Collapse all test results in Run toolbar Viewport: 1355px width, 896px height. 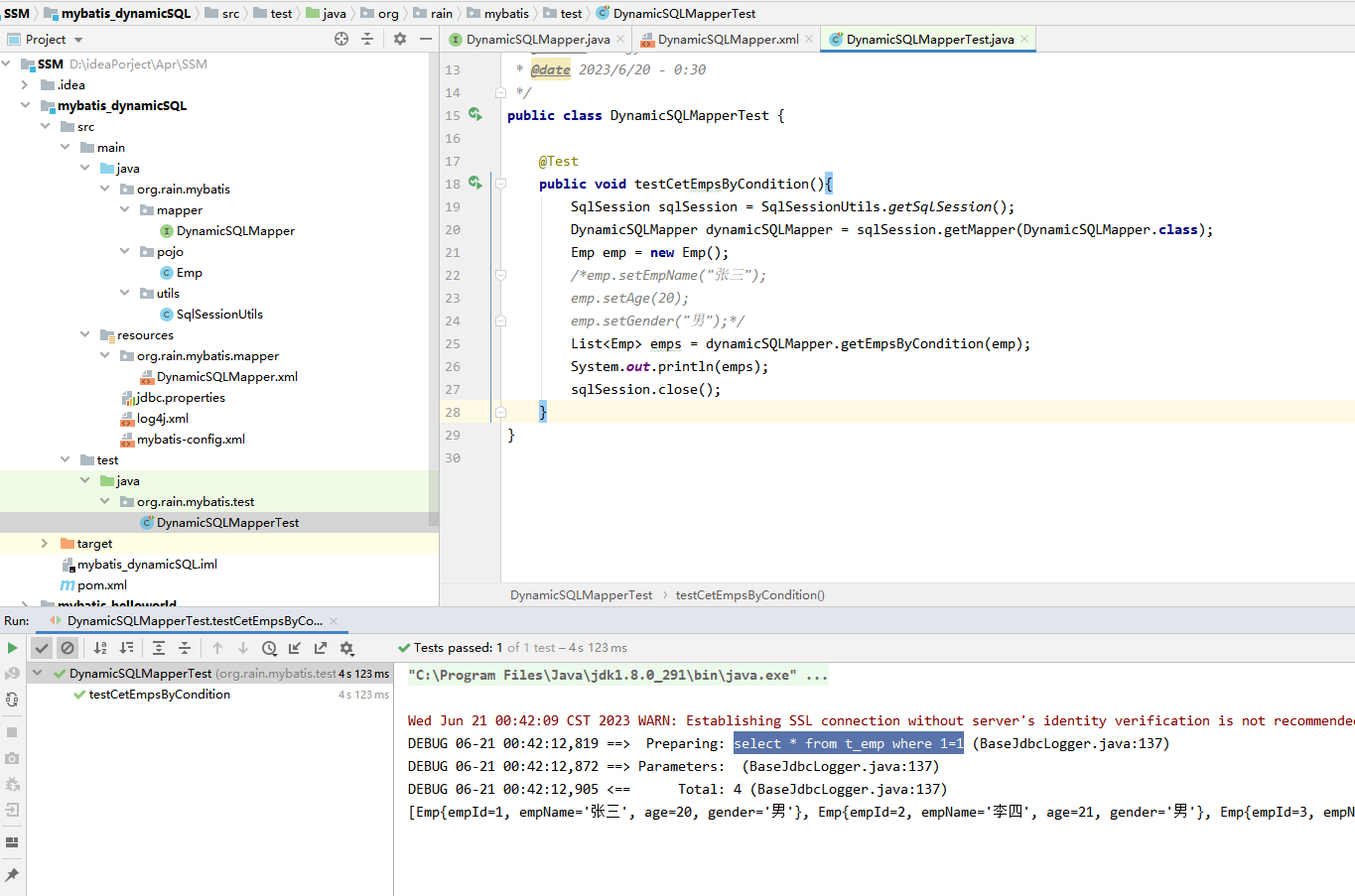coord(185,648)
